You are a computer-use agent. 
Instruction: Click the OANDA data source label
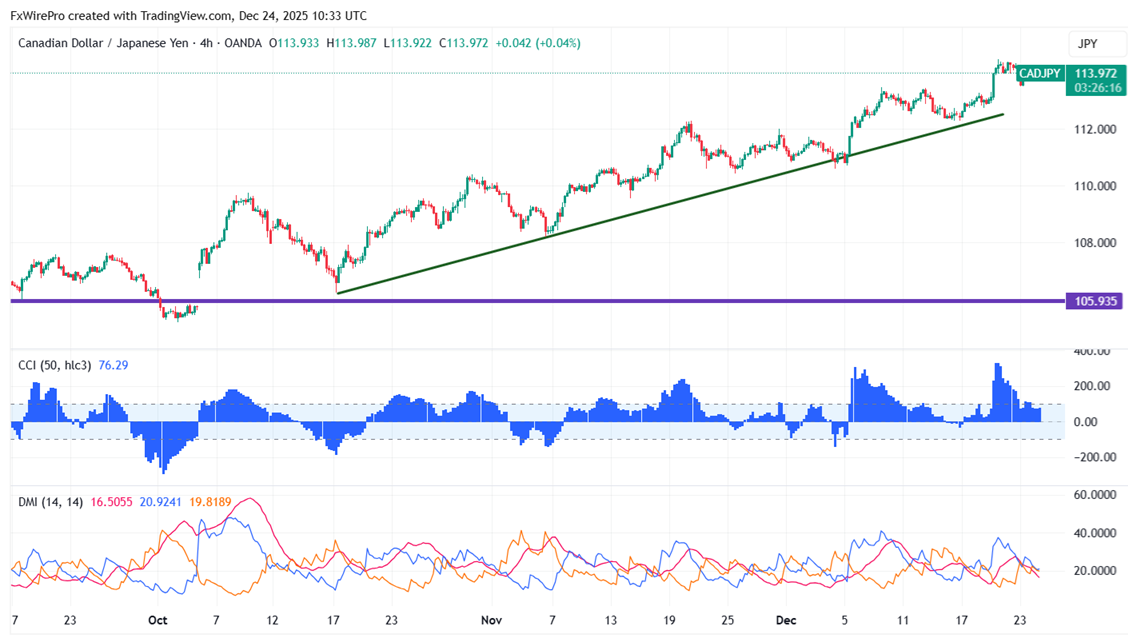[x=243, y=43]
